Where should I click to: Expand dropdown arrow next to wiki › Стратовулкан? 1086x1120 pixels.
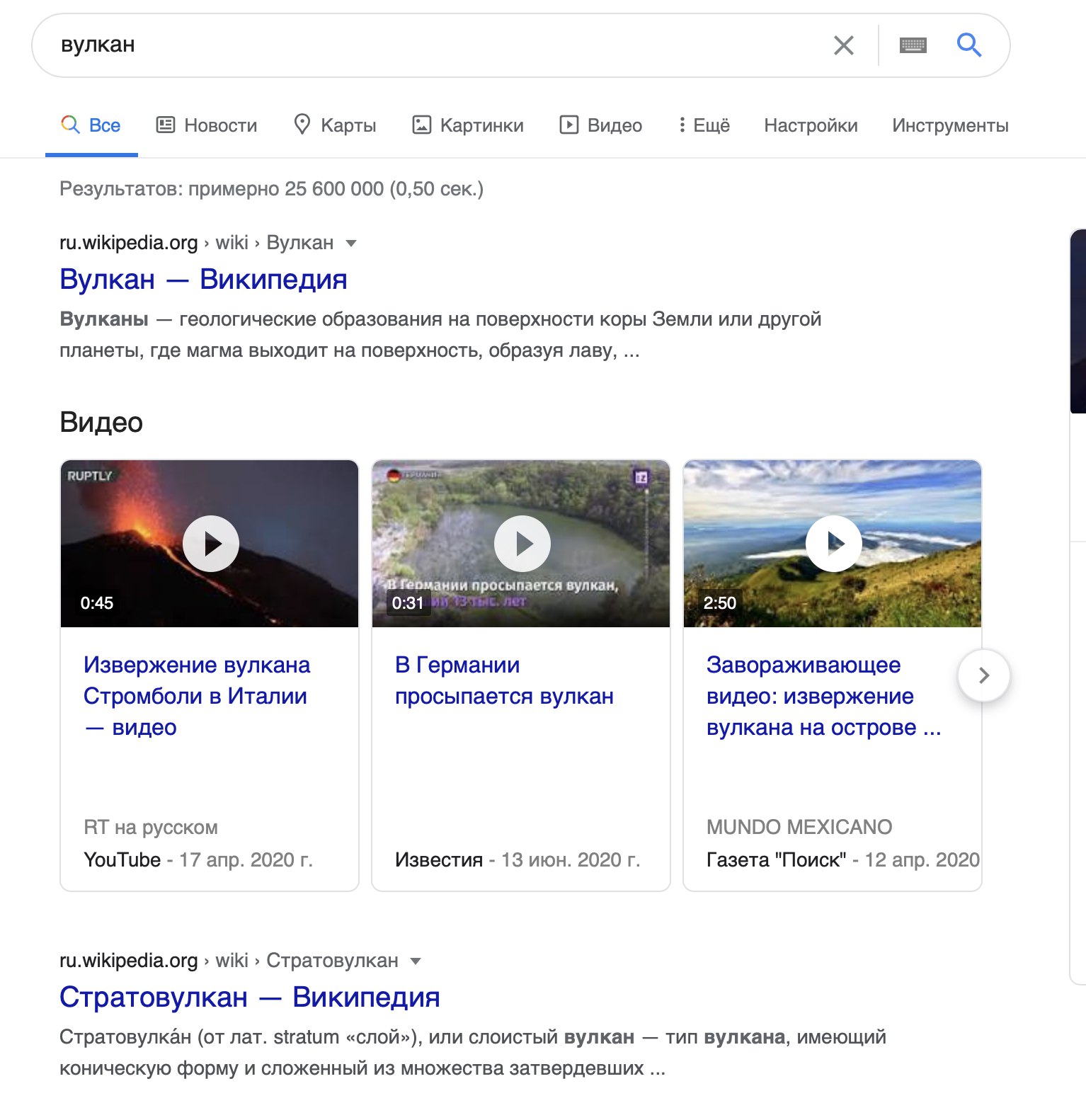click(416, 961)
